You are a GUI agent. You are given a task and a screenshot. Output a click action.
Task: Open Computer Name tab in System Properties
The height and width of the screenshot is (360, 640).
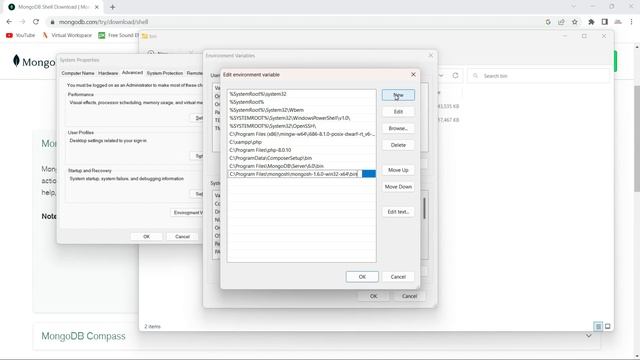[78, 73]
